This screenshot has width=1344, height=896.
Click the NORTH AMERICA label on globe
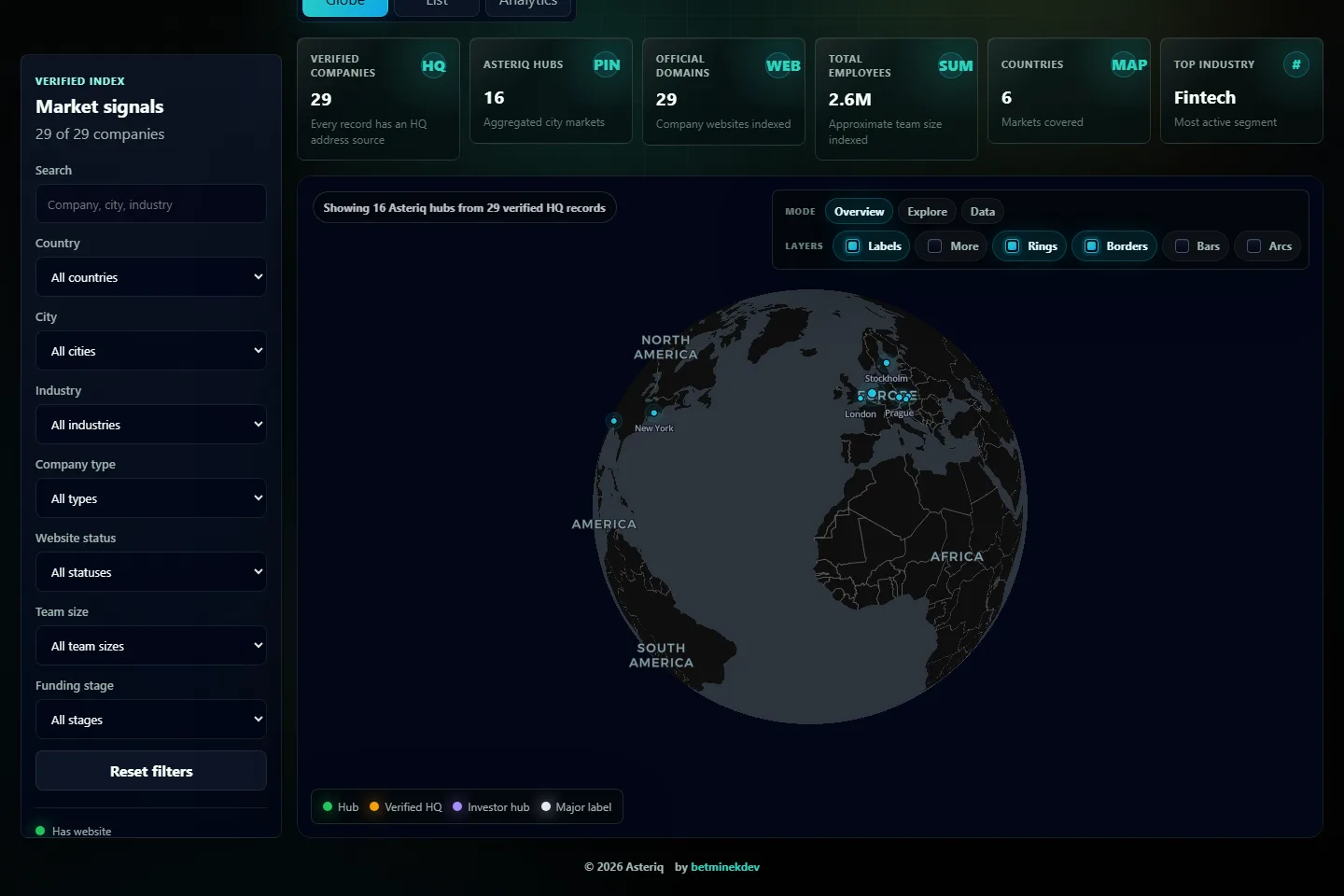point(665,347)
